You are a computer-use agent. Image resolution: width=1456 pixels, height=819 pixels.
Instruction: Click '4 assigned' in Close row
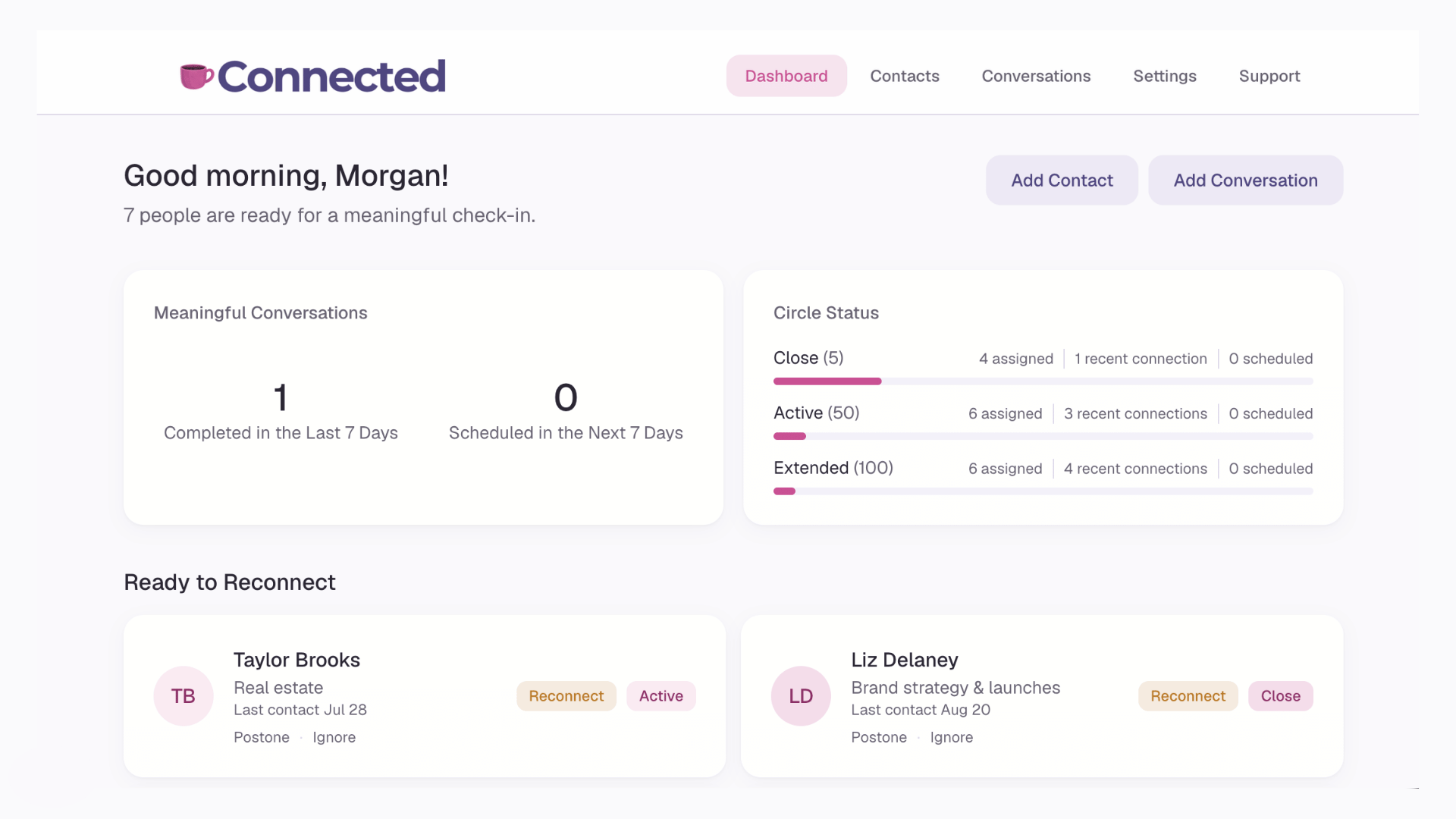click(1016, 359)
